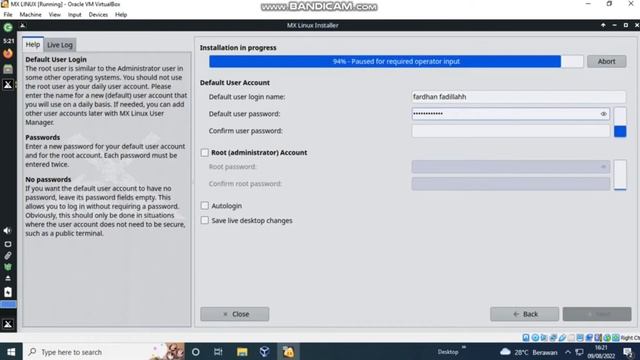Enable the Autologin checkbox

(x=204, y=206)
